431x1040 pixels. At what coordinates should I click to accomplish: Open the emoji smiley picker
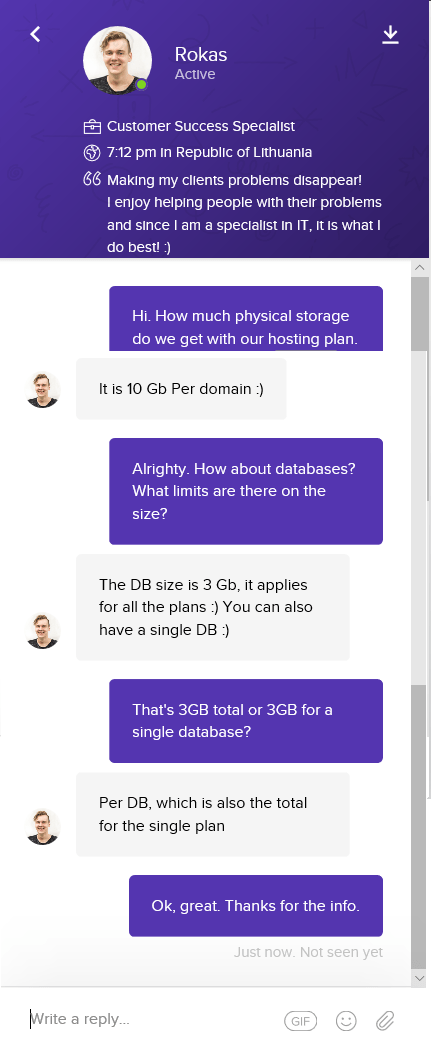tap(346, 1021)
